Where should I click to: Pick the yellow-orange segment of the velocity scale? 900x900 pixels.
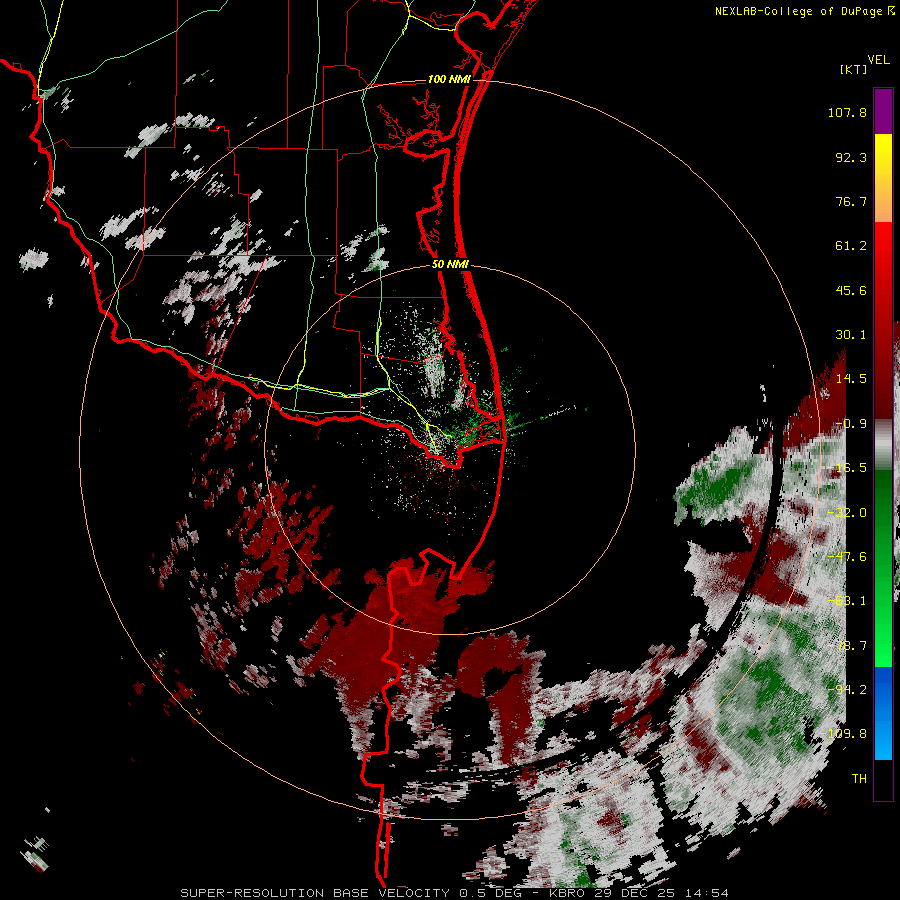[x=883, y=178]
